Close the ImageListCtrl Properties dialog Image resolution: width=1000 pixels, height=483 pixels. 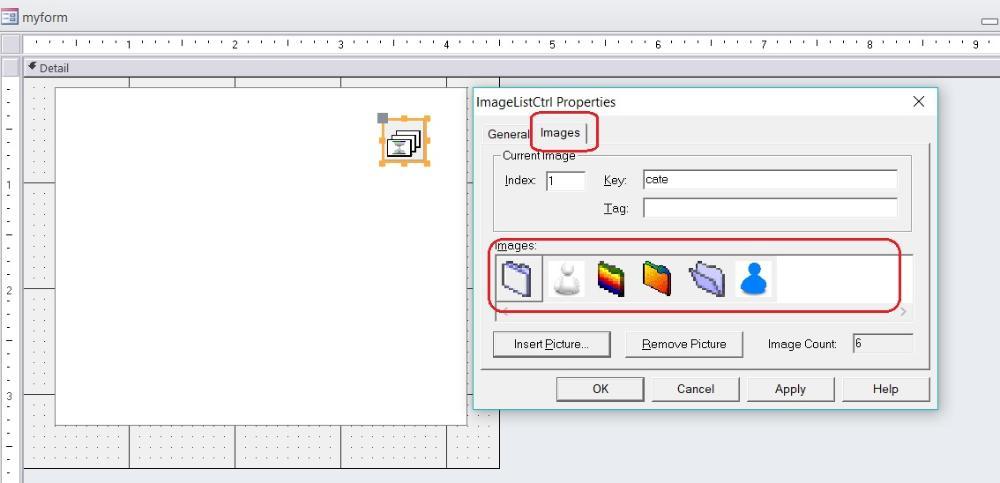(x=918, y=101)
